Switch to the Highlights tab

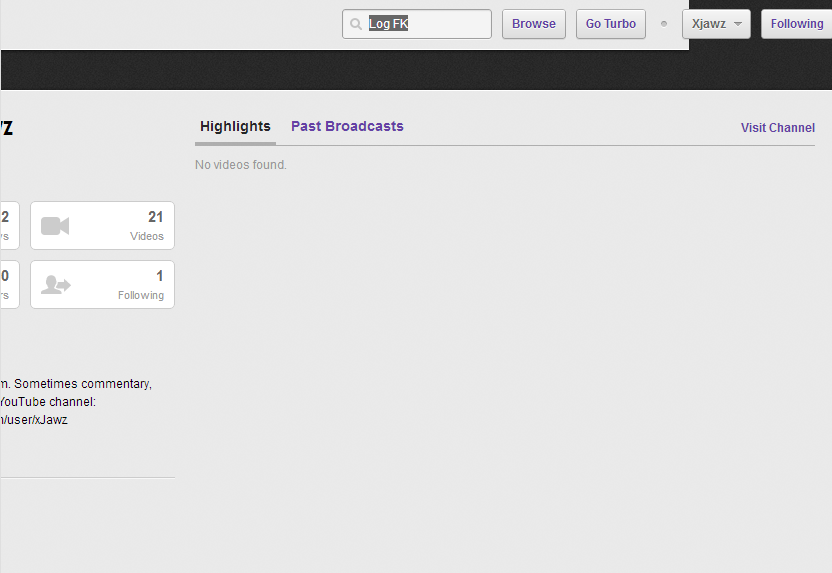click(235, 126)
